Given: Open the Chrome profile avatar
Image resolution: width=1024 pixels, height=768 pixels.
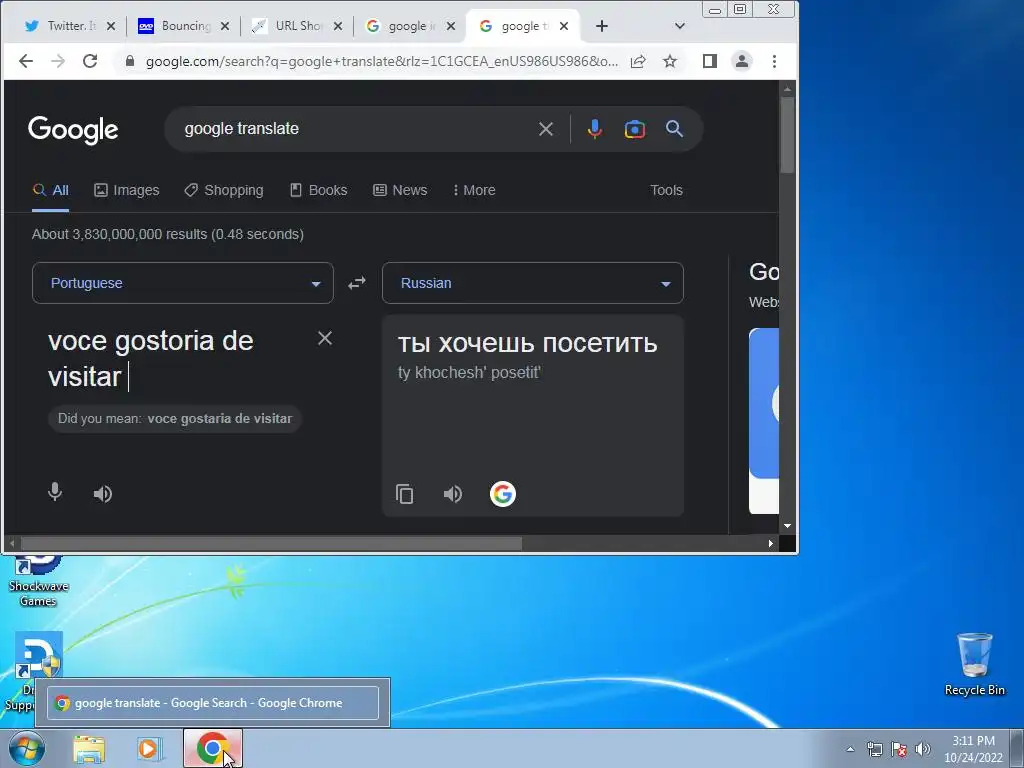Looking at the screenshot, I should [x=742, y=61].
